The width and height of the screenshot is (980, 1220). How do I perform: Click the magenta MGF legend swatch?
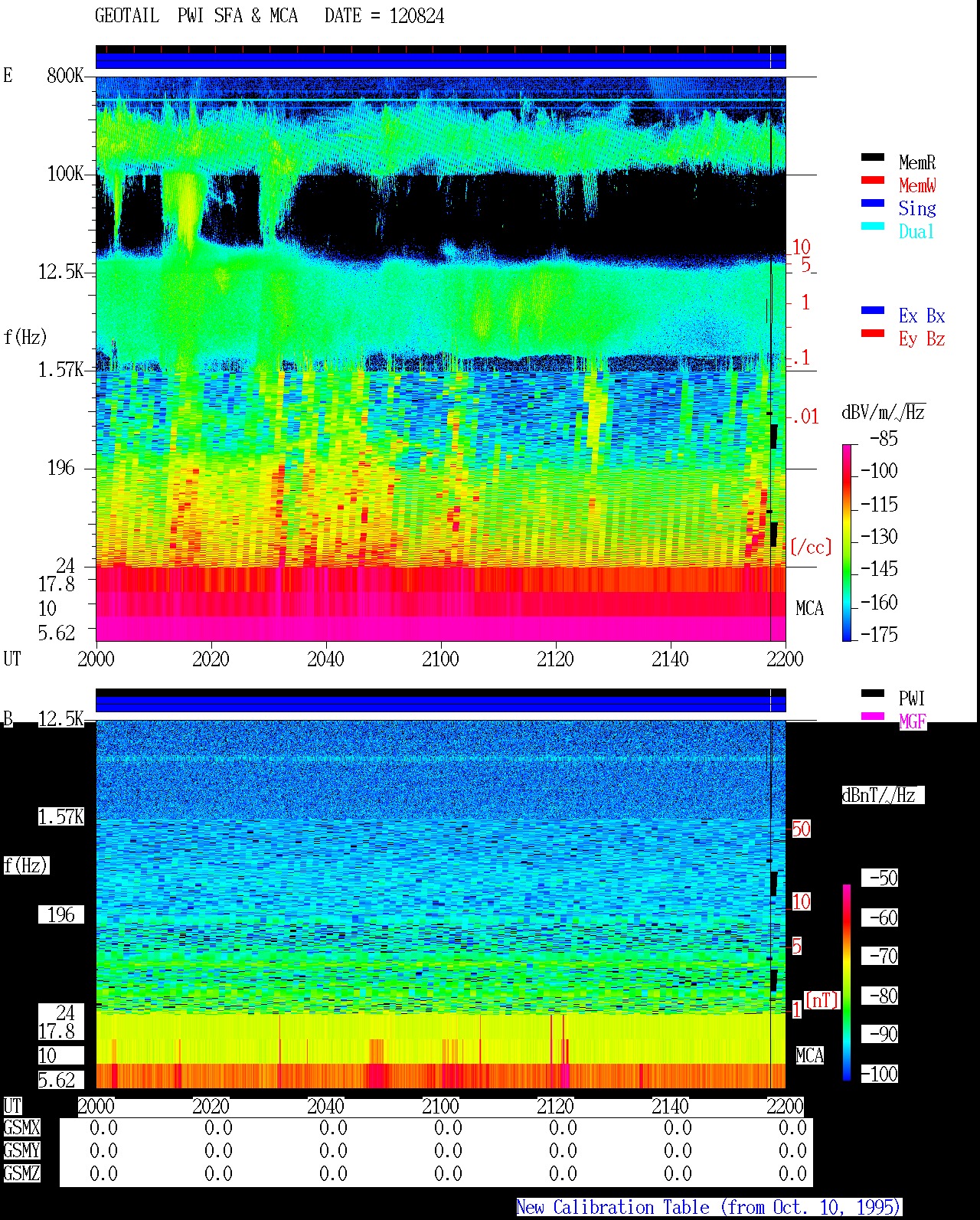click(x=873, y=716)
